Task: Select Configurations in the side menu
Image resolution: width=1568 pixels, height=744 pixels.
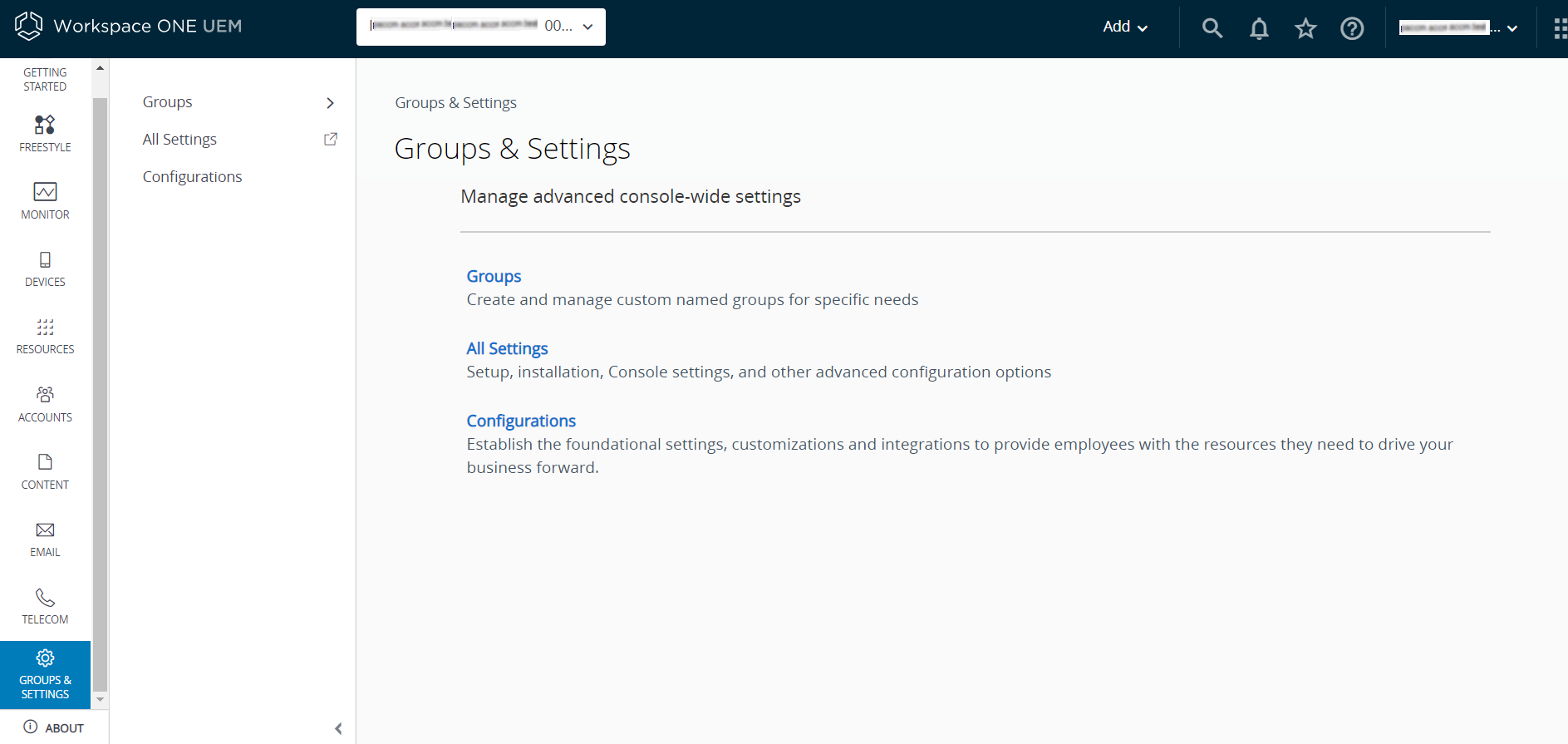Action: pos(192,177)
